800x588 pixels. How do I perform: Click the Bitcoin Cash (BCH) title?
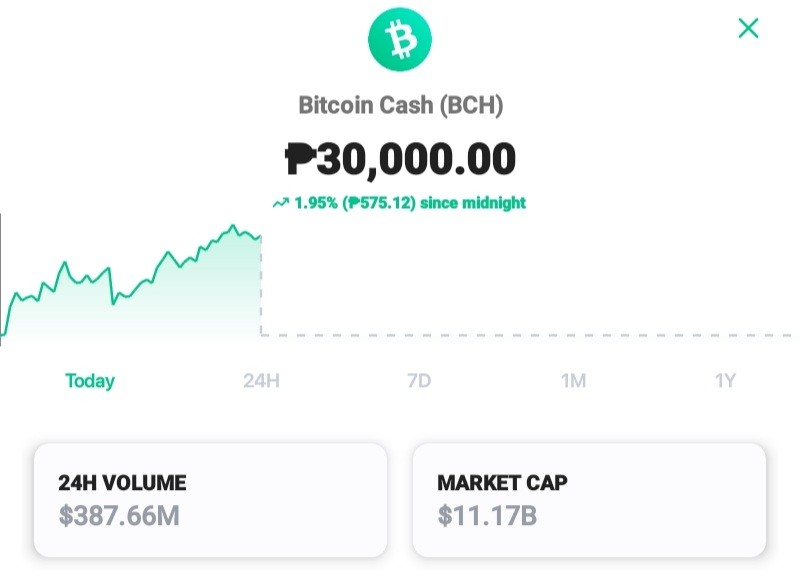(x=401, y=105)
